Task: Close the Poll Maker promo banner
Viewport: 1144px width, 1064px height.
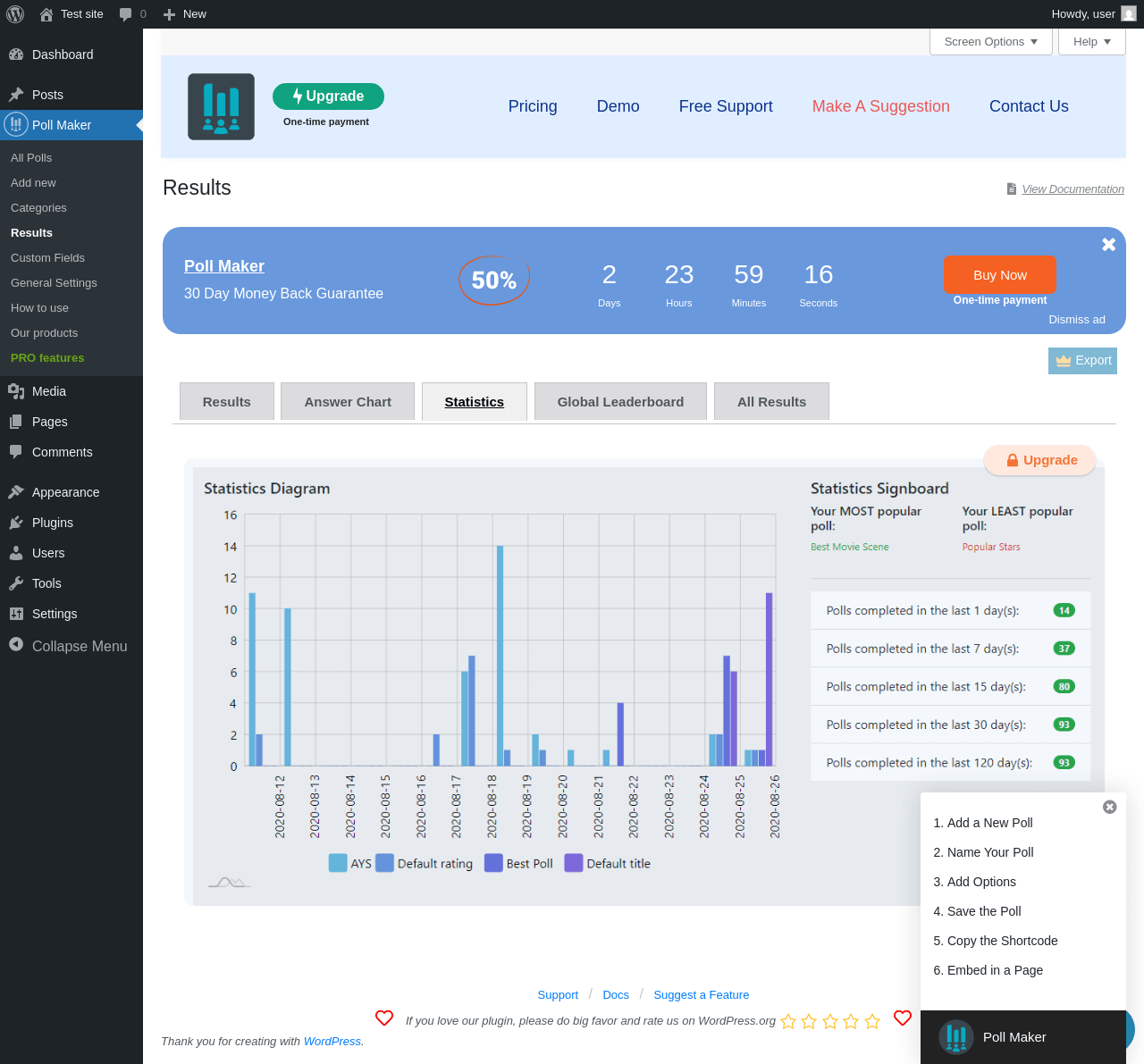Action: point(1108,245)
